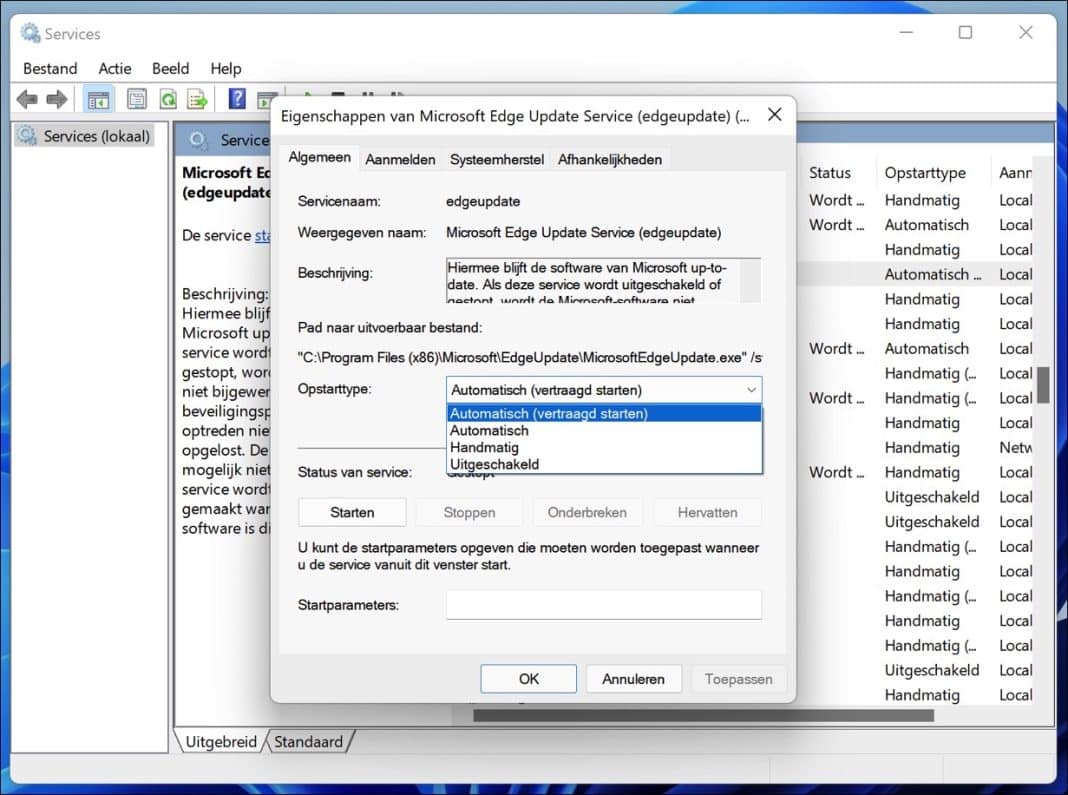Toggle the Show/Hide console tree icon
The image size is (1068, 795).
click(x=97, y=99)
